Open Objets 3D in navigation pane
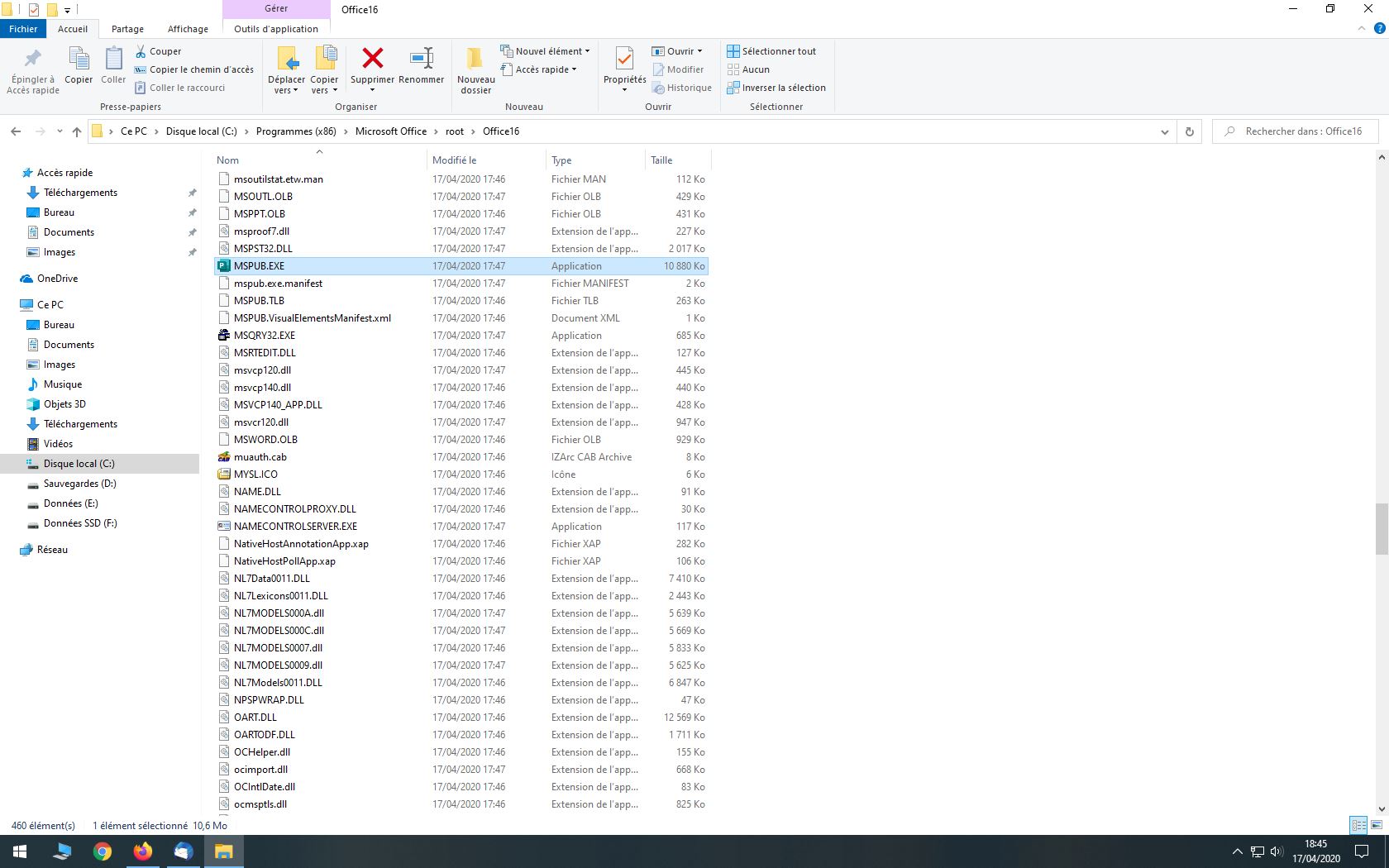The width and height of the screenshot is (1389, 868). (x=64, y=404)
